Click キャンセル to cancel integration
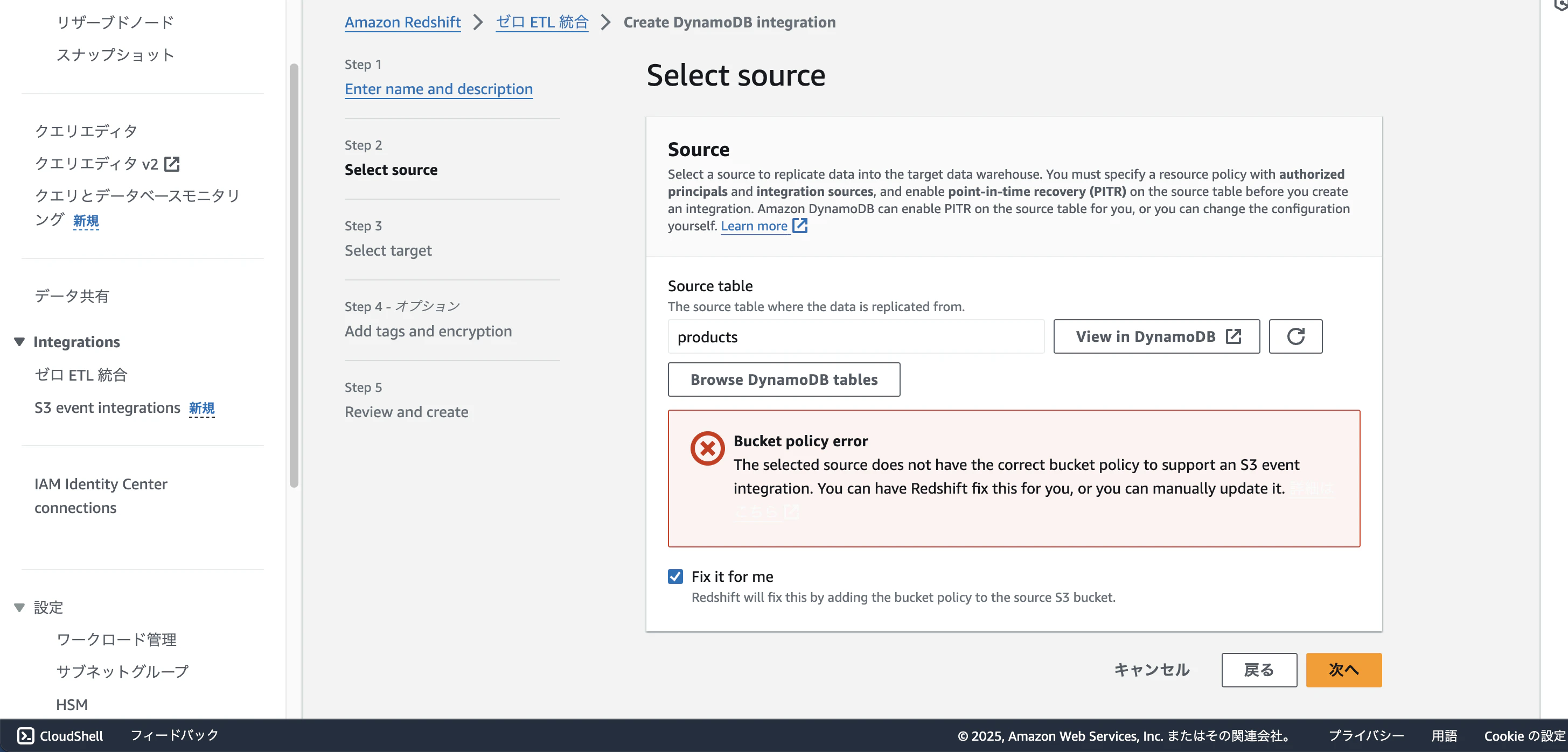1568x752 pixels. [1151, 670]
